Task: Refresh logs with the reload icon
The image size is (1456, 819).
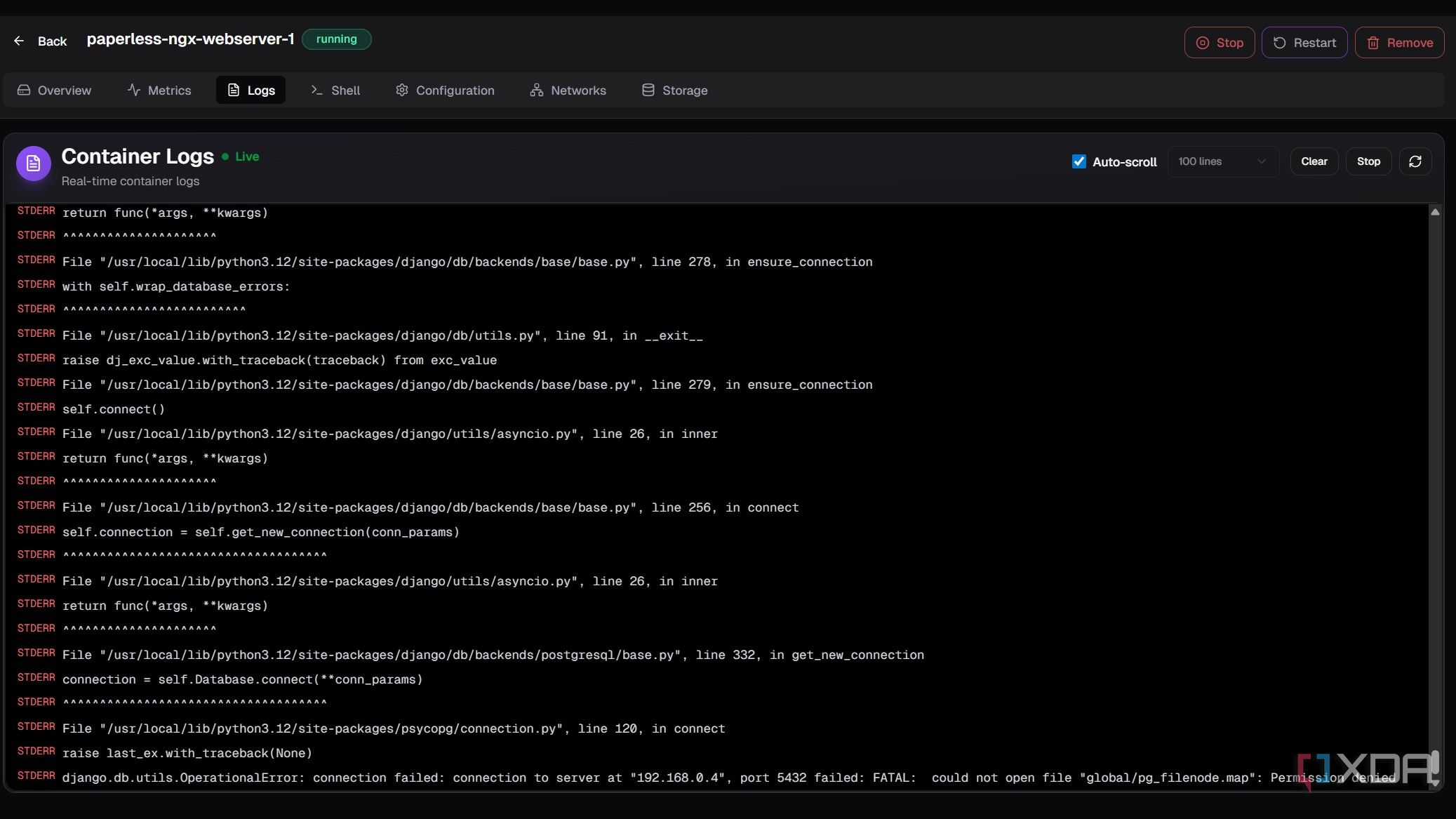Action: 1415,161
